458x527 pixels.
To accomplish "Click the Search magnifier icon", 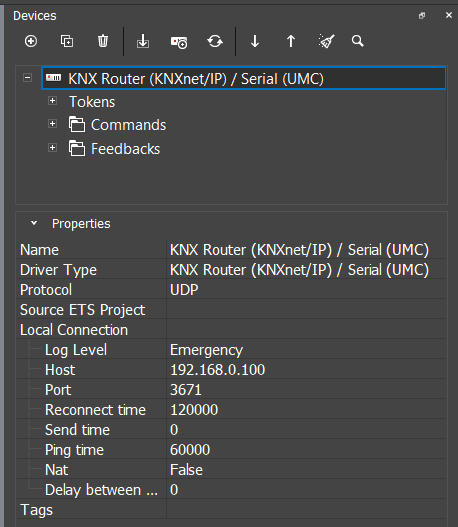I will 358,41.
